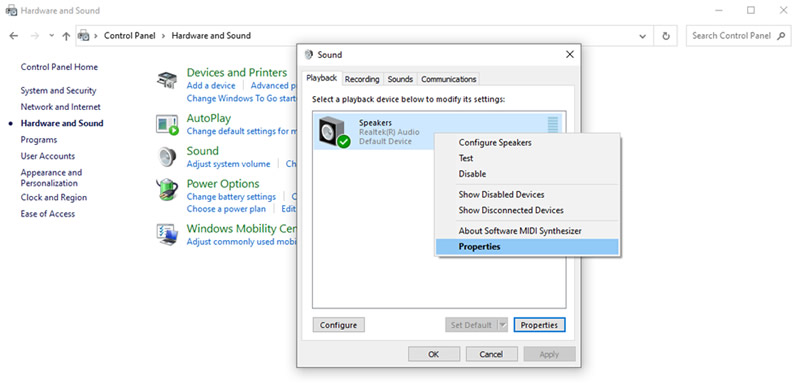Click the Sound speaker category icon
Image resolution: width=800 pixels, height=392 pixels.
coord(167,157)
